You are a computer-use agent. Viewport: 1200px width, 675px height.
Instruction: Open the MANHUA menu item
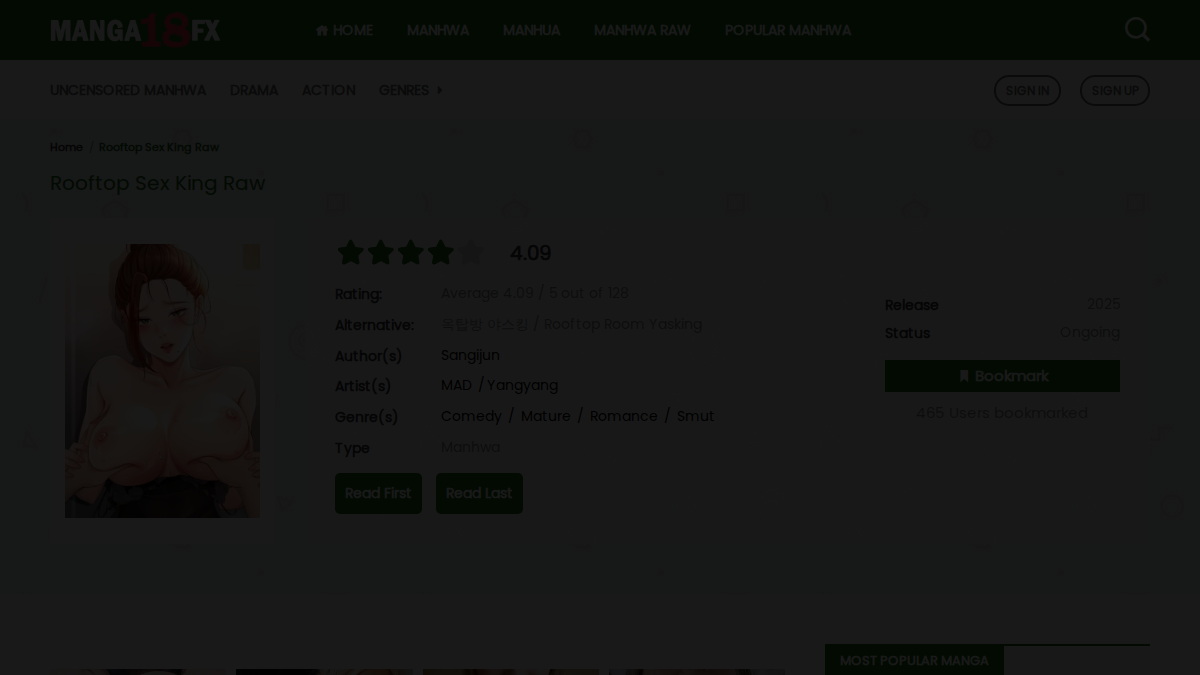[531, 30]
